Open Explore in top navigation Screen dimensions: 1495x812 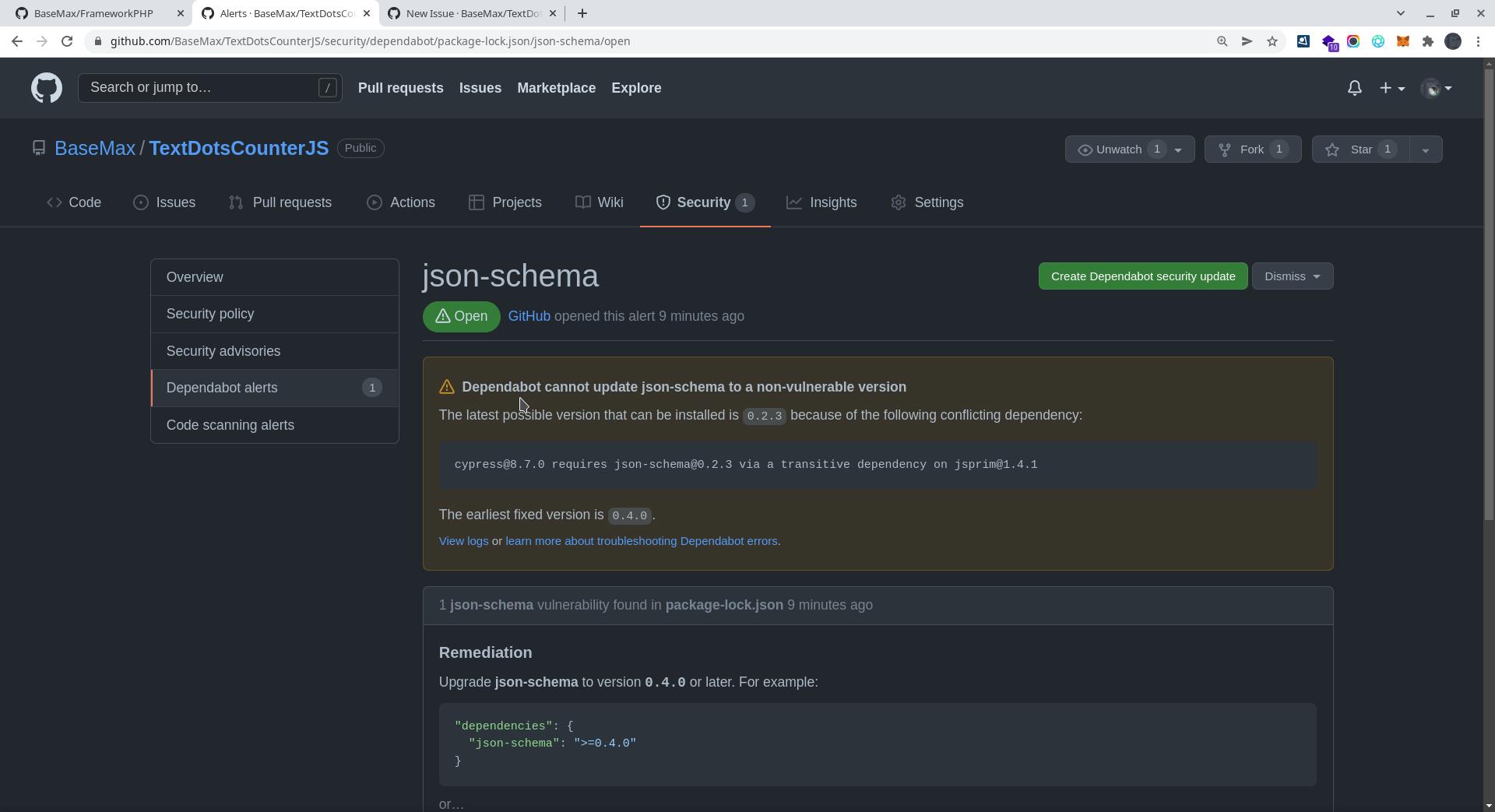pyautogui.click(x=636, y=88)
